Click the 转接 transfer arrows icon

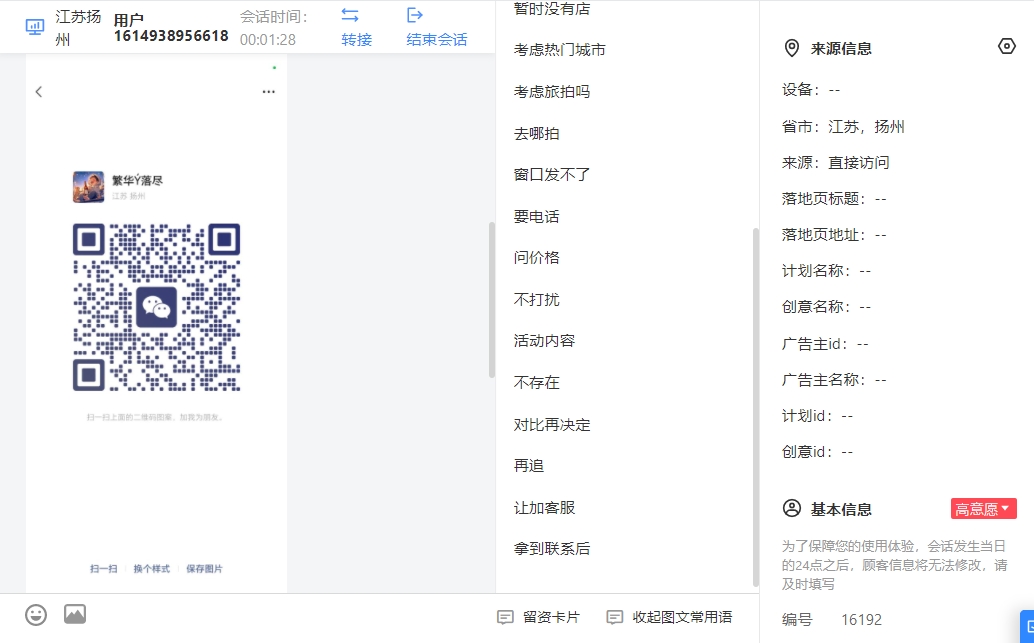350,15
